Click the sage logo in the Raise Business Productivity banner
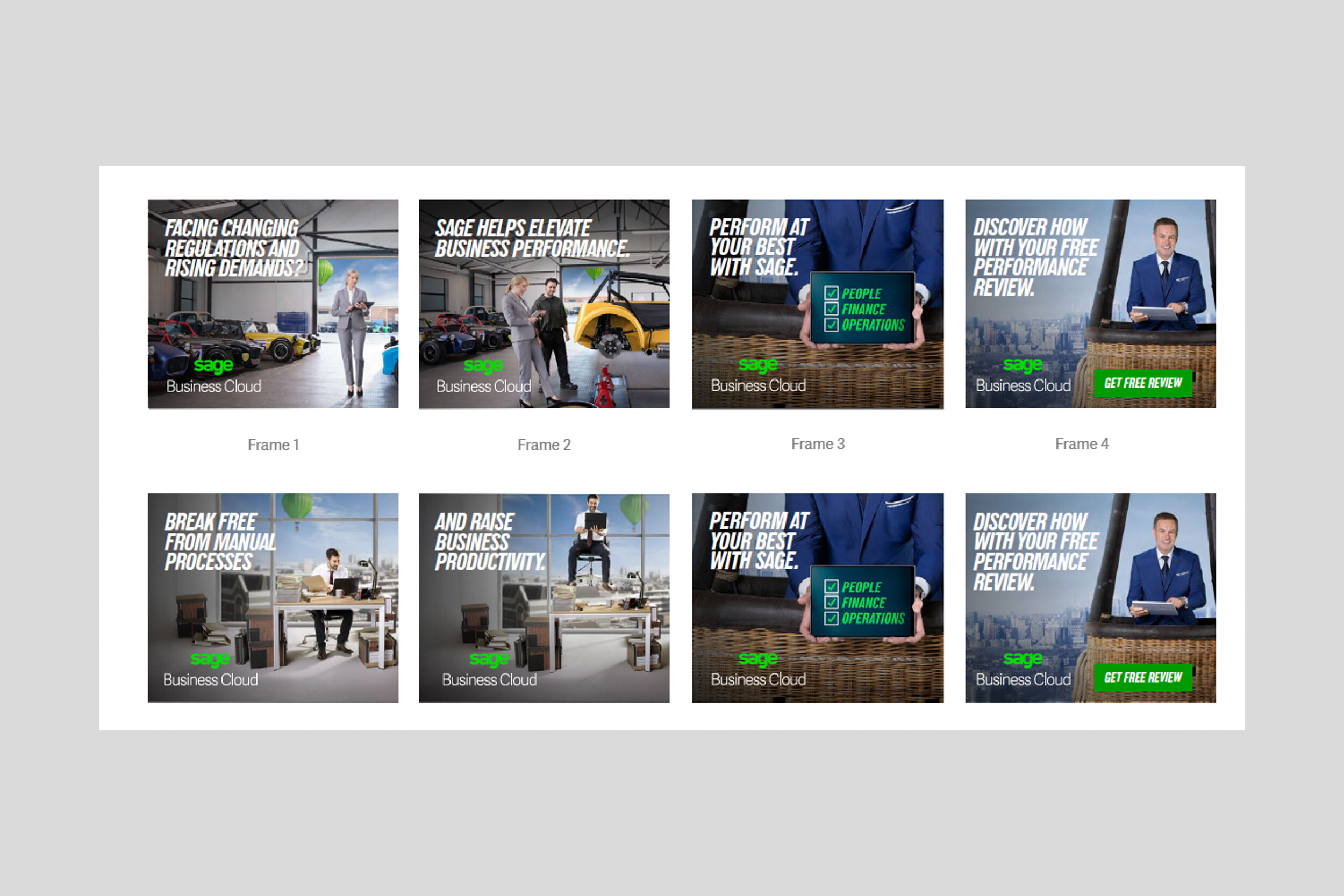The image size is (1344, 896). (489, 659)
